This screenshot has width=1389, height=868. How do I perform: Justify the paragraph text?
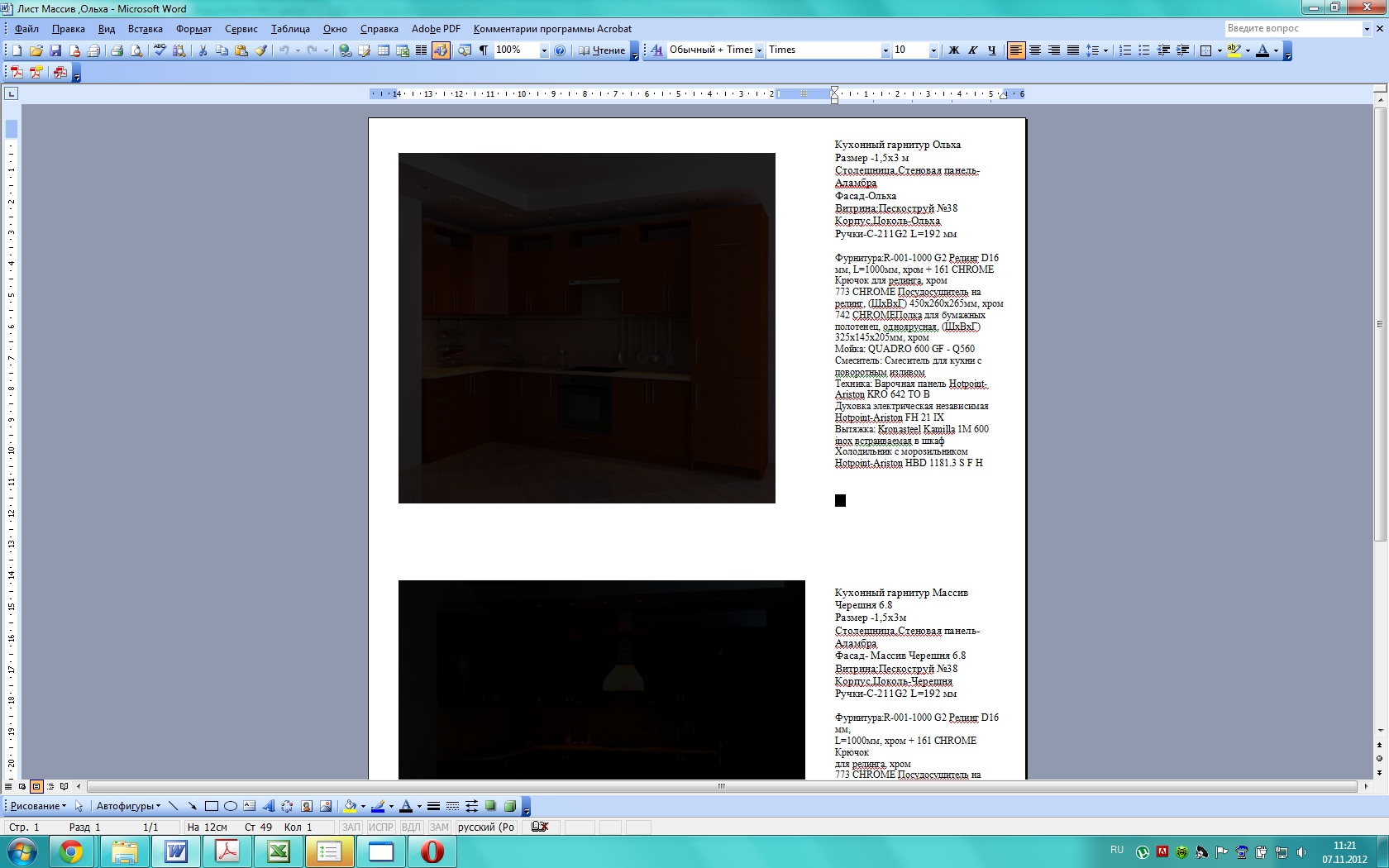click(x=1073, y=50)
